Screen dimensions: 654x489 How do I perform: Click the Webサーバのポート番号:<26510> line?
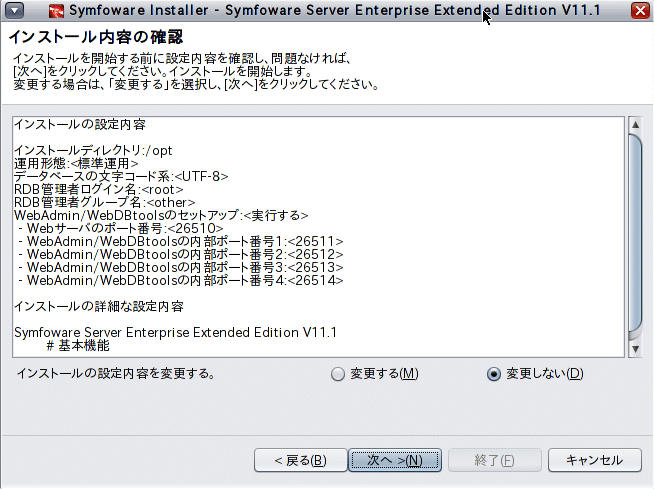click(121, 228)
